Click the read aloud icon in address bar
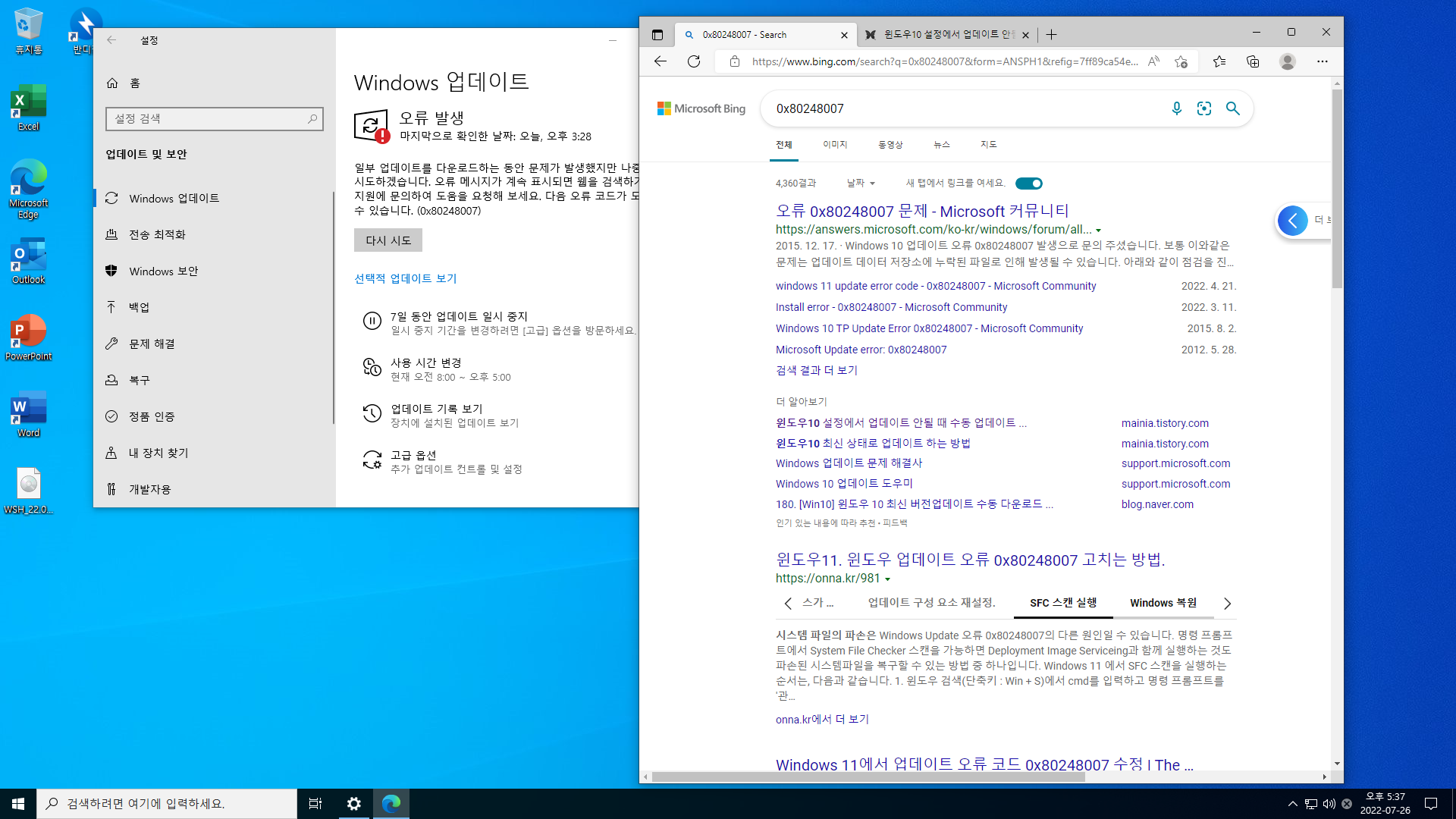 coord(1153,61)
